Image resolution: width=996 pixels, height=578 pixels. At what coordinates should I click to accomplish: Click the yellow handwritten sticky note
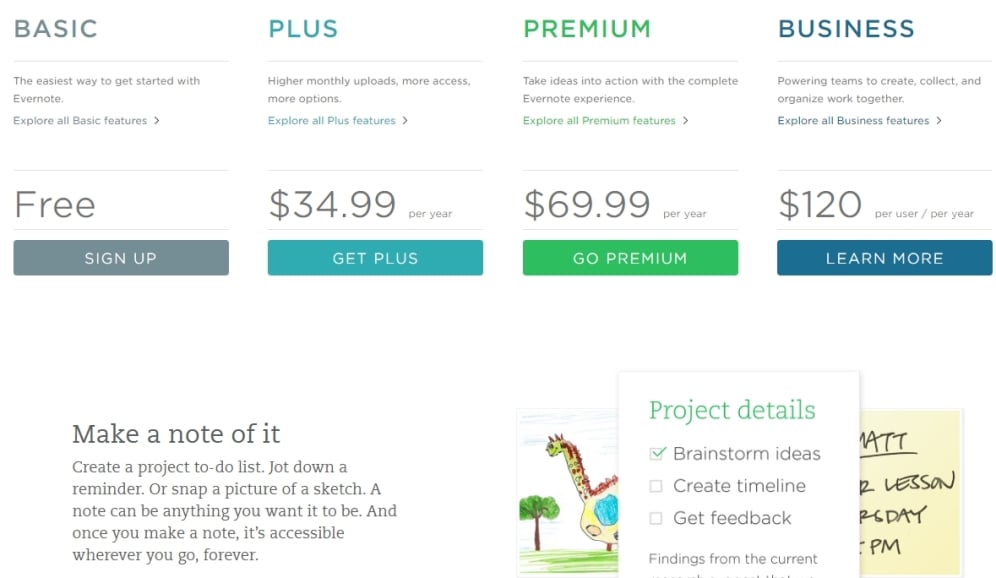[910, 490]
